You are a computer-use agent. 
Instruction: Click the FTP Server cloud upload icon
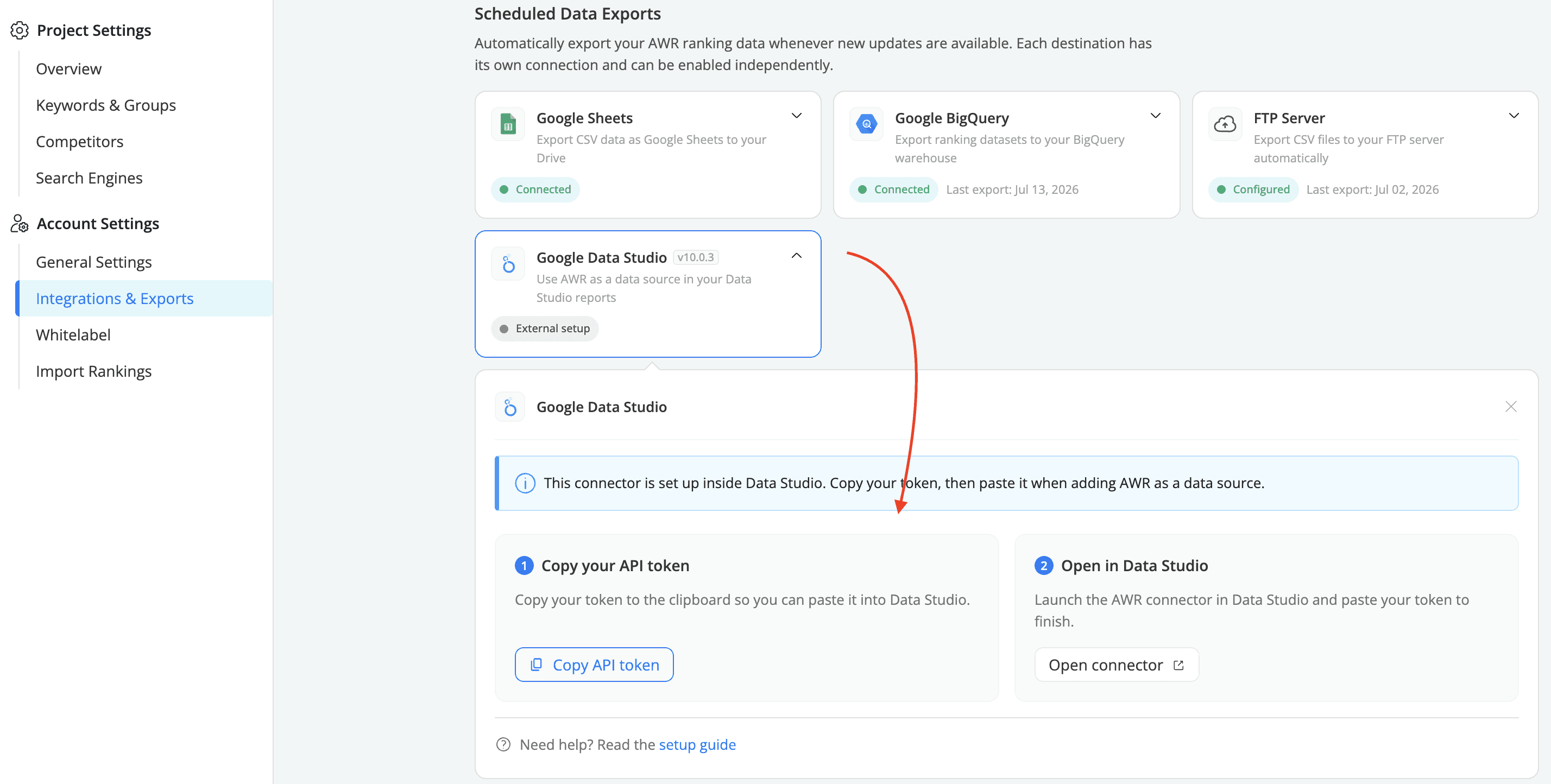click(x=1225, y=124)
